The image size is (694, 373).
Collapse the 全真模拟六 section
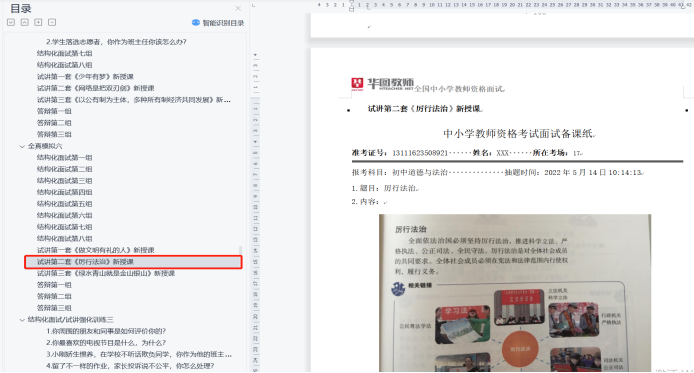(22, 146)
